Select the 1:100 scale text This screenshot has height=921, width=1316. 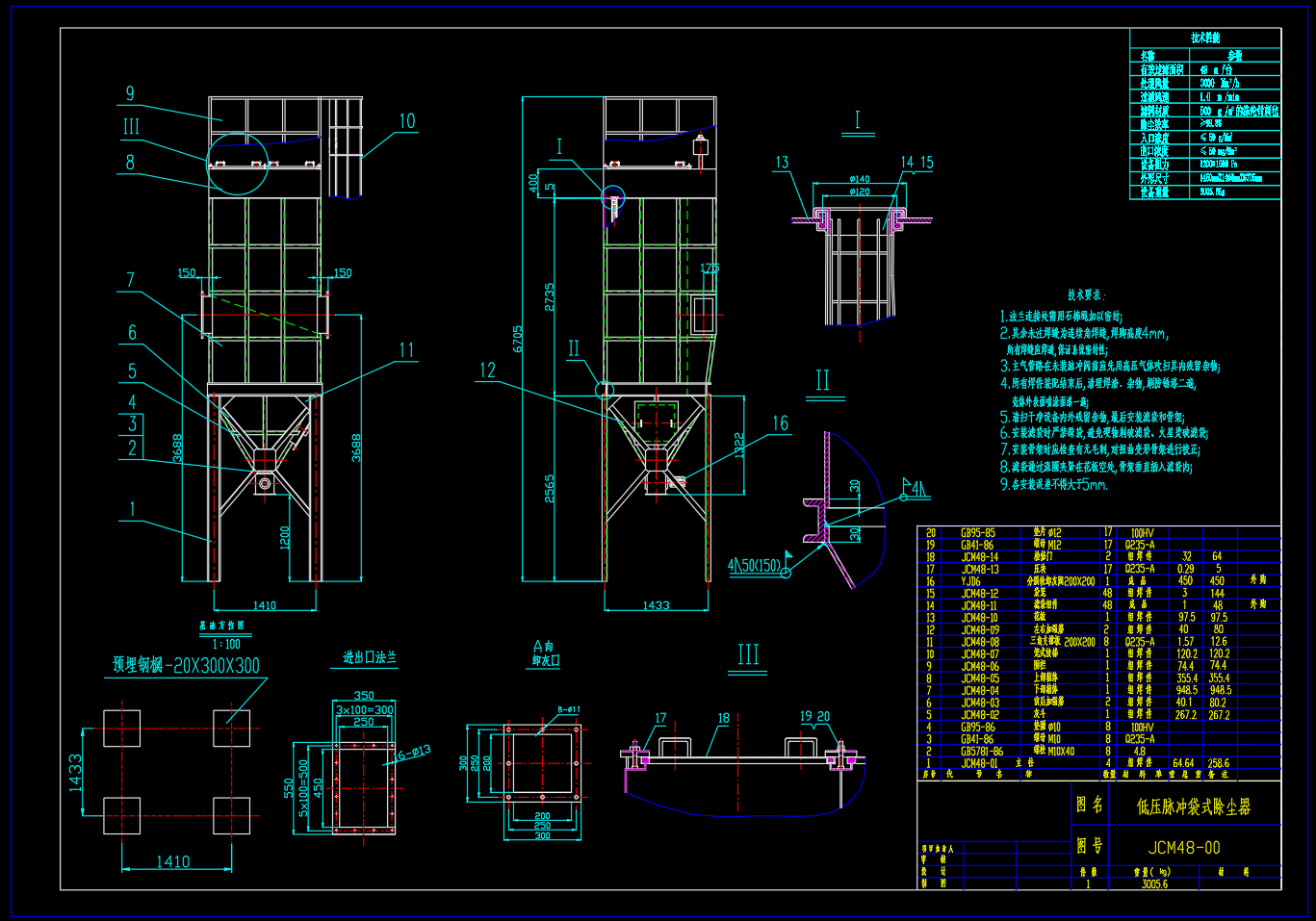(226, 644)
